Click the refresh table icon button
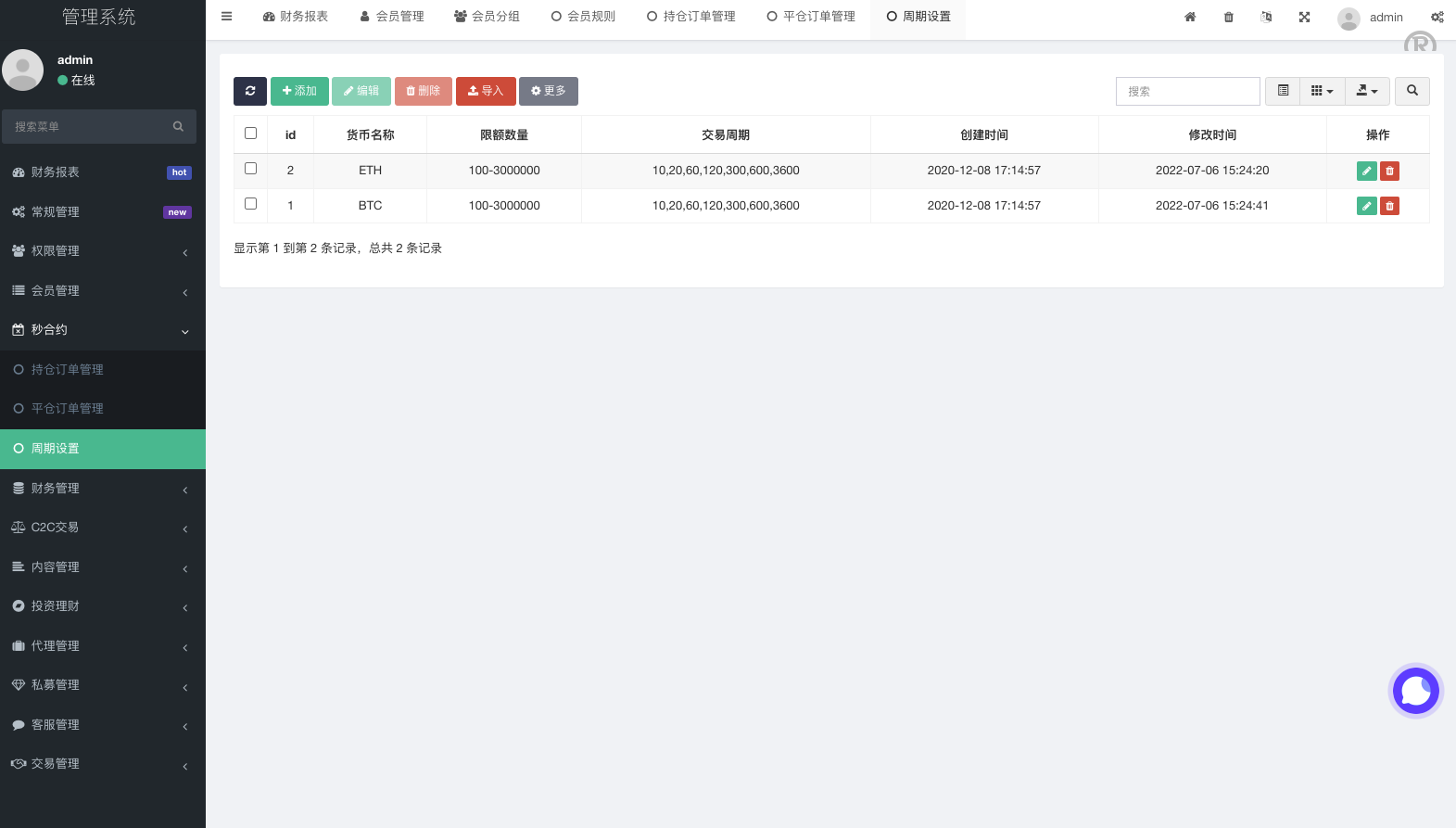The width and height of the screenshot is (1456, 828). (250, 91)
